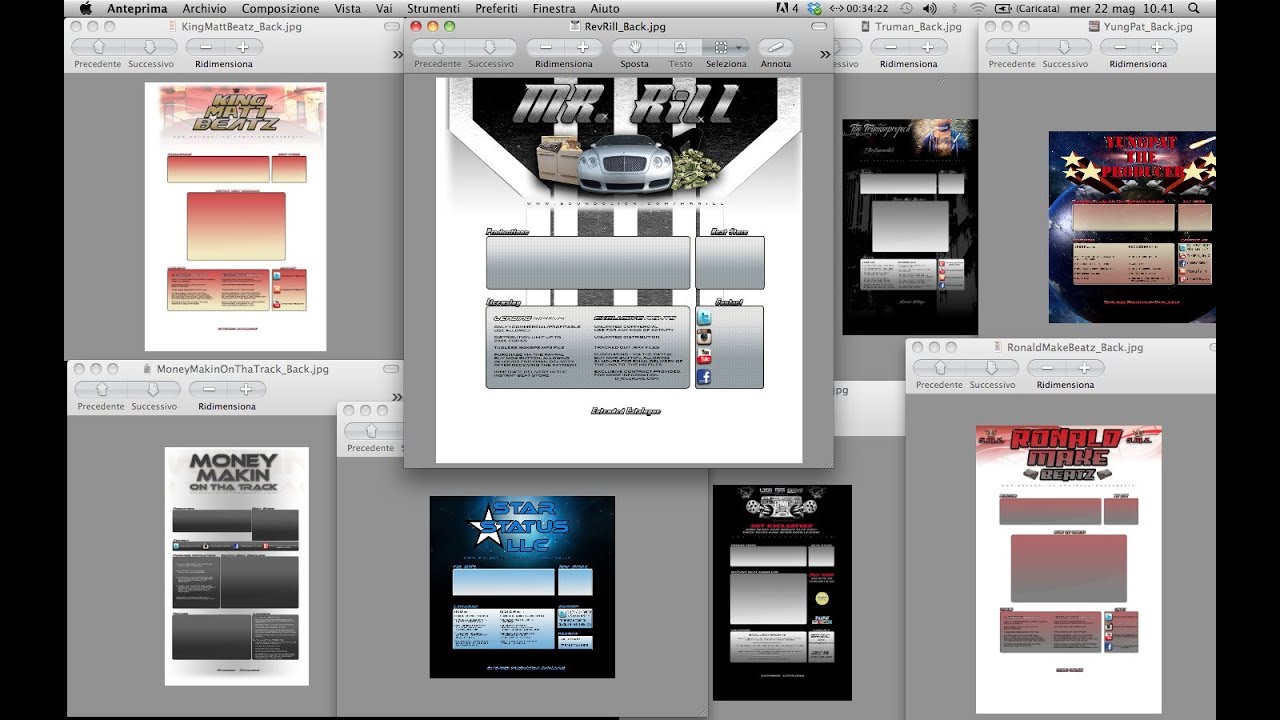Click Successivo down arrow in MoneyMakinOnThaTrack_Back window
Screen dimensions: 1280x720
pos(153,389)
